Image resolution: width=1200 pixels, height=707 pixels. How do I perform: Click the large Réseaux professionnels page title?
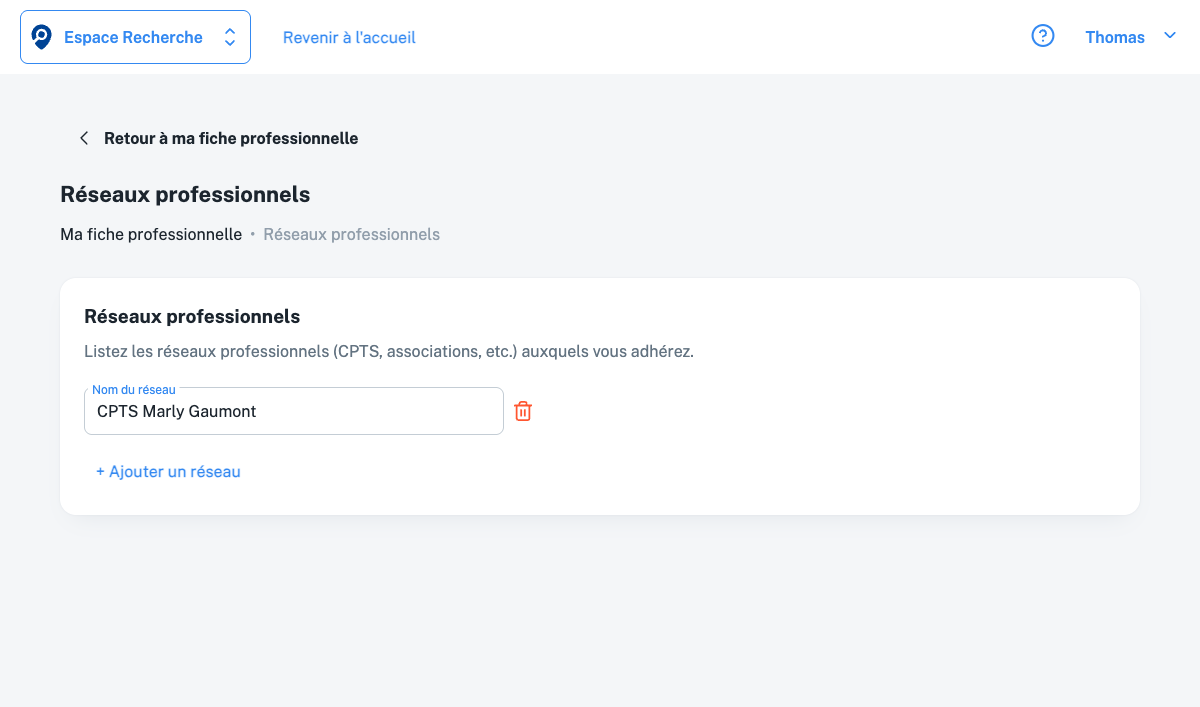(x=185, y=194)
